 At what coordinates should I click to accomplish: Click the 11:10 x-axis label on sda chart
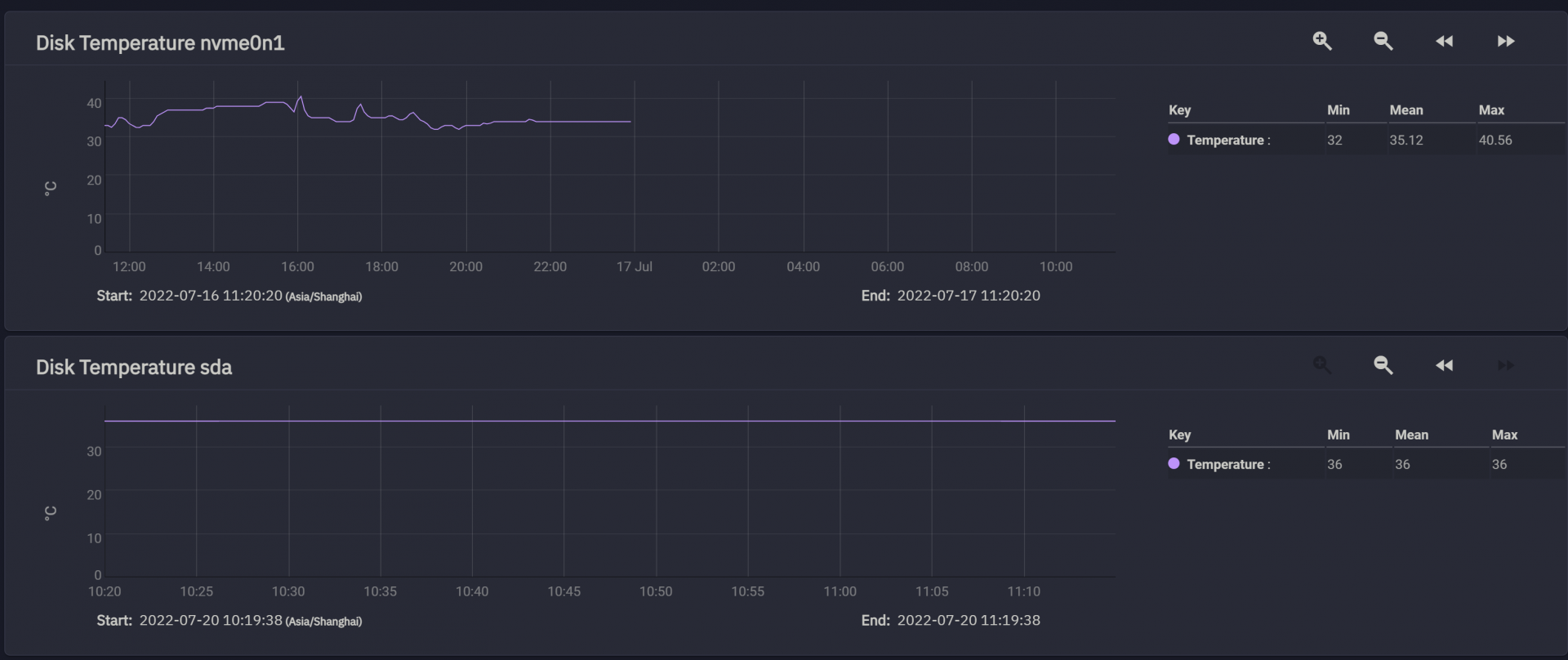click(x=1024, y=591)
